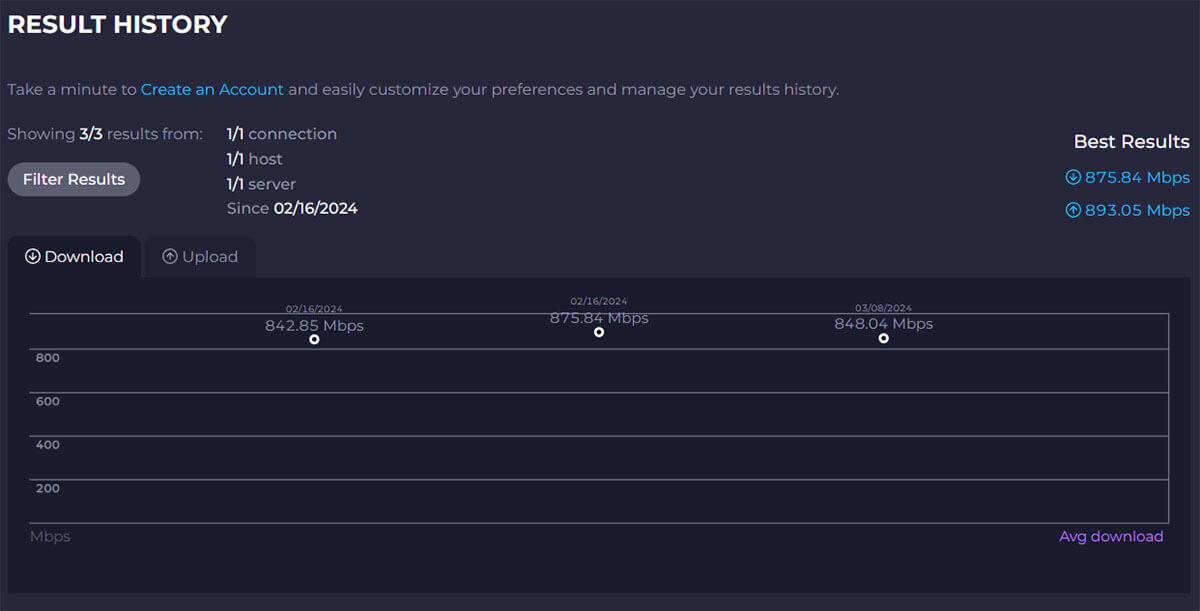Viewport: 1200px width, 611px height.
Task: Click the 1/1 host text
Action: (x=255, y=159)
